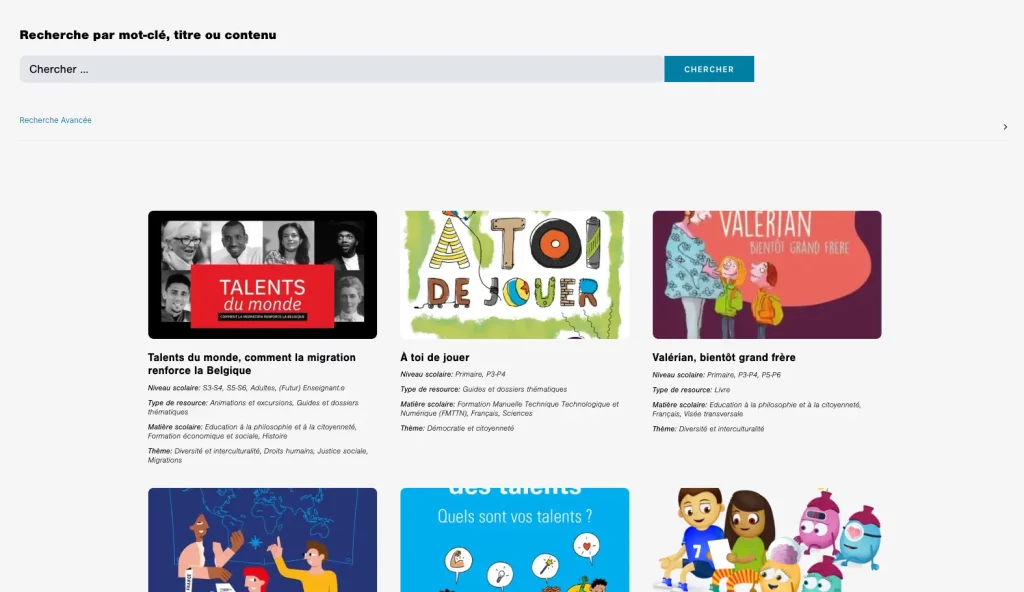Click À toi de jouer Type de resource line
This screenshot has width=1024, height=592.
[483, 389]
